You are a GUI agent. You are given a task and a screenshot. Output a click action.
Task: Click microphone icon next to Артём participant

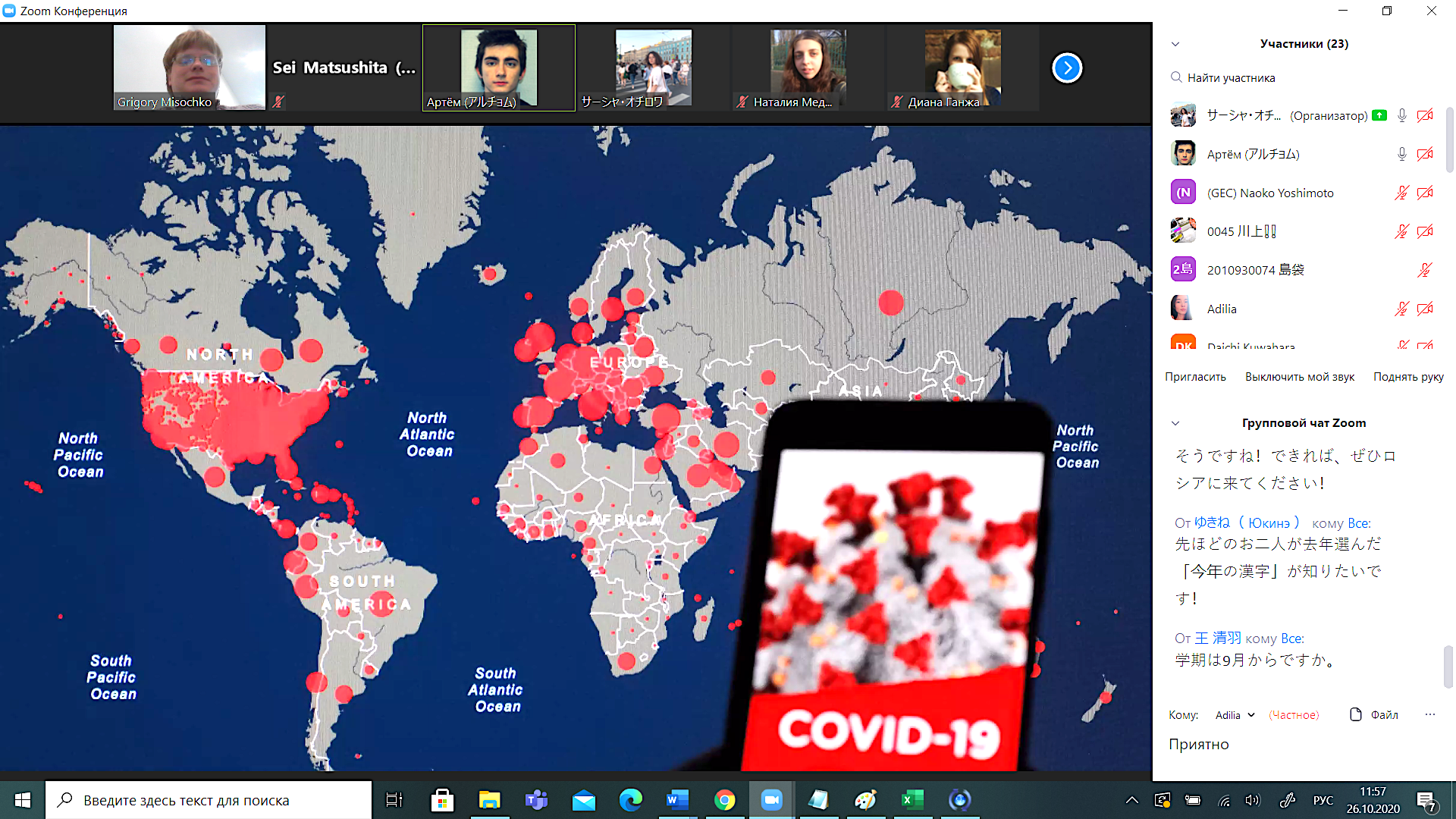(1402, 154)
